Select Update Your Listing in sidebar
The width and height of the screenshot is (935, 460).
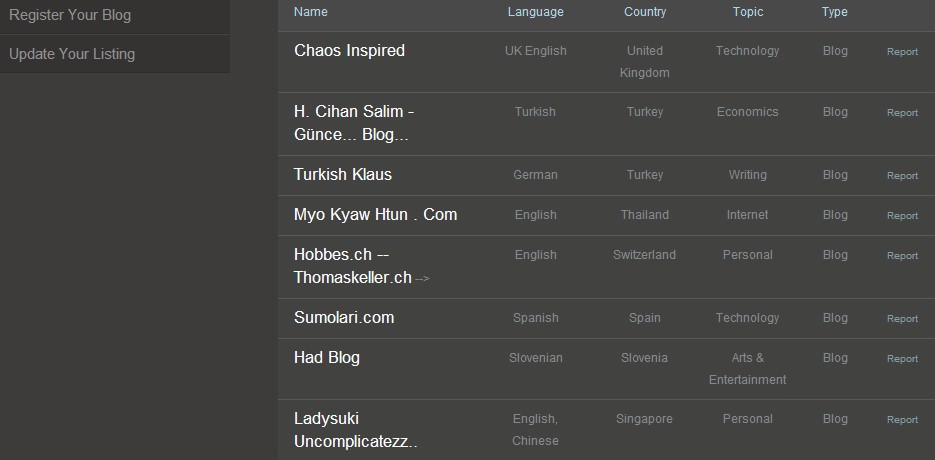(x=72, y=54)
